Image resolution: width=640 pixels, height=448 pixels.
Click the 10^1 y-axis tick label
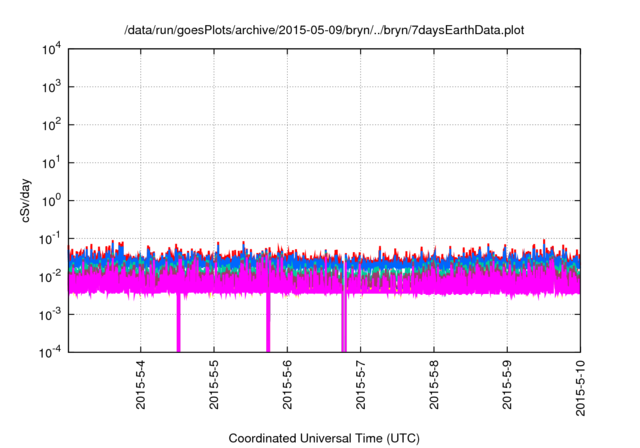[x=51, y=163]
